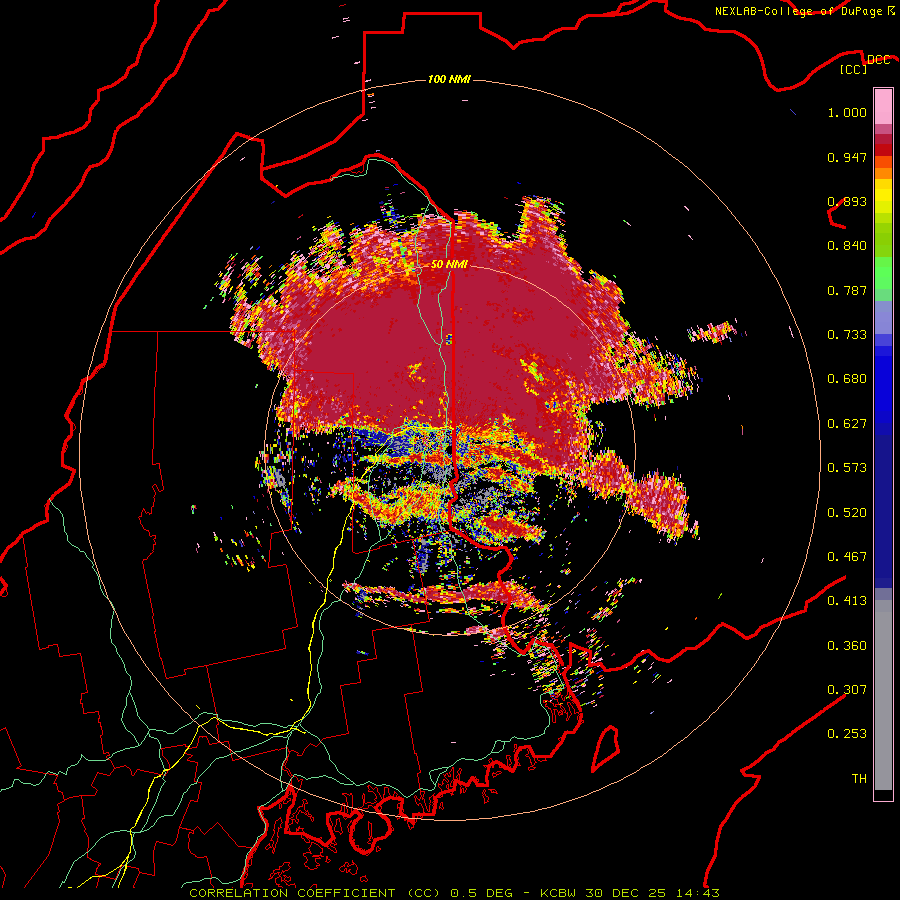Click the KCBW 30 DEC 25 14:43 timestamp
The height and width of the screenshot is (900, 900).
630,893
